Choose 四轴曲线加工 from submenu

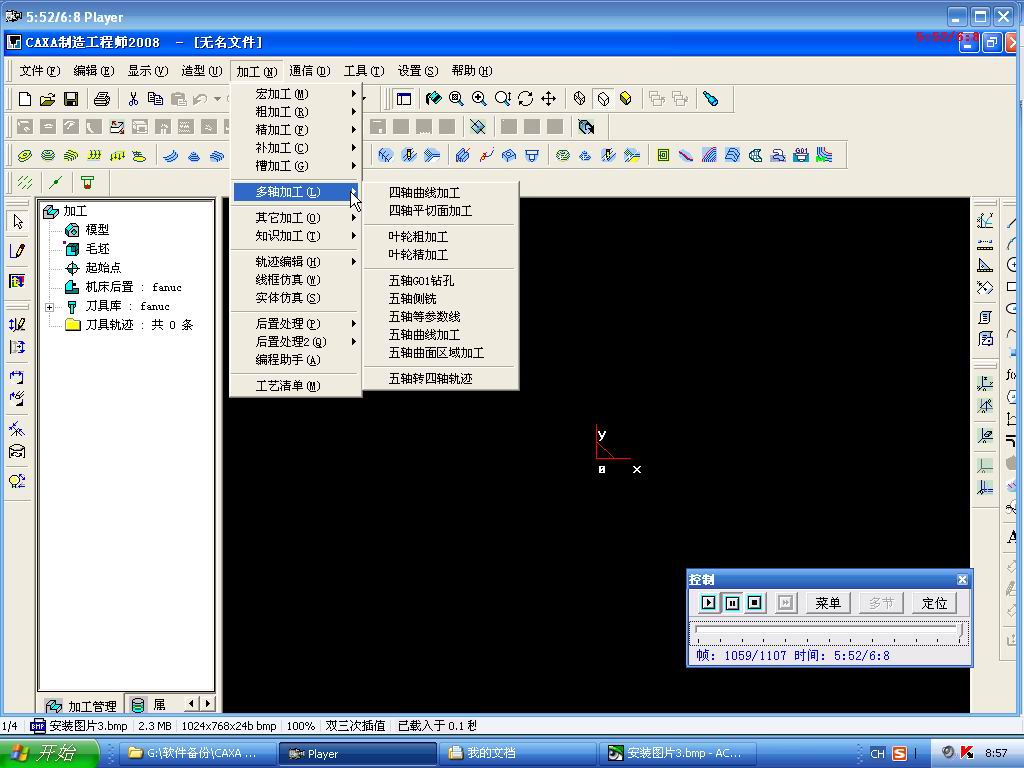click(441, 193)
